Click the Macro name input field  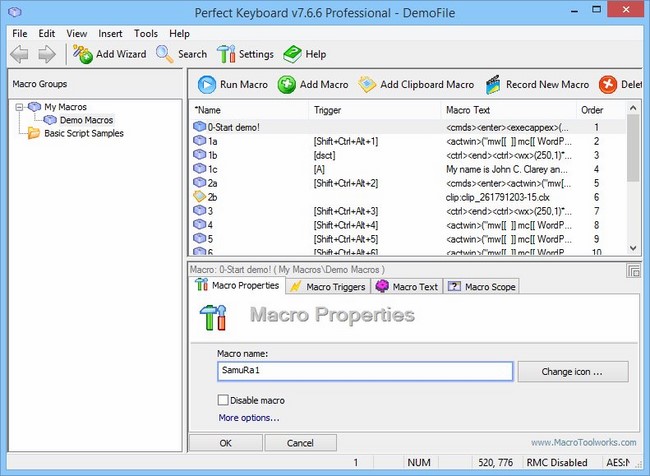pyautogui.click(x=364, y=371)
